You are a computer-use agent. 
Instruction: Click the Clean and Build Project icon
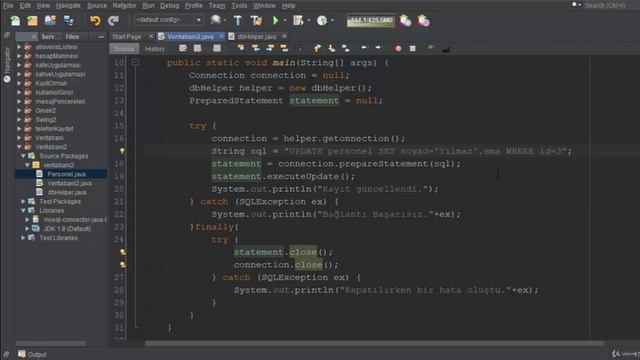point(256,20)
